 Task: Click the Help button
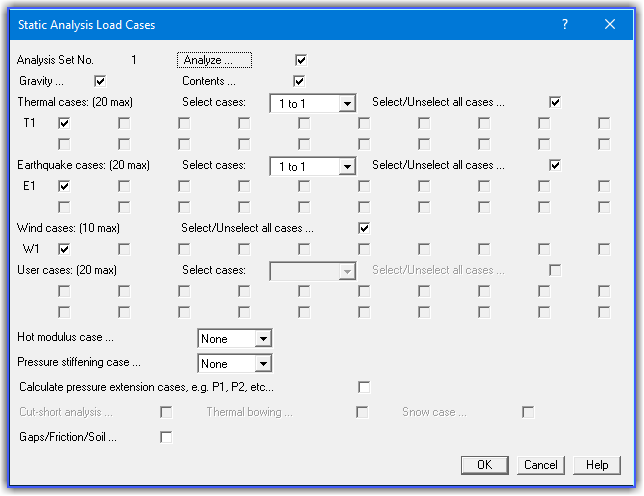point(597,465)
